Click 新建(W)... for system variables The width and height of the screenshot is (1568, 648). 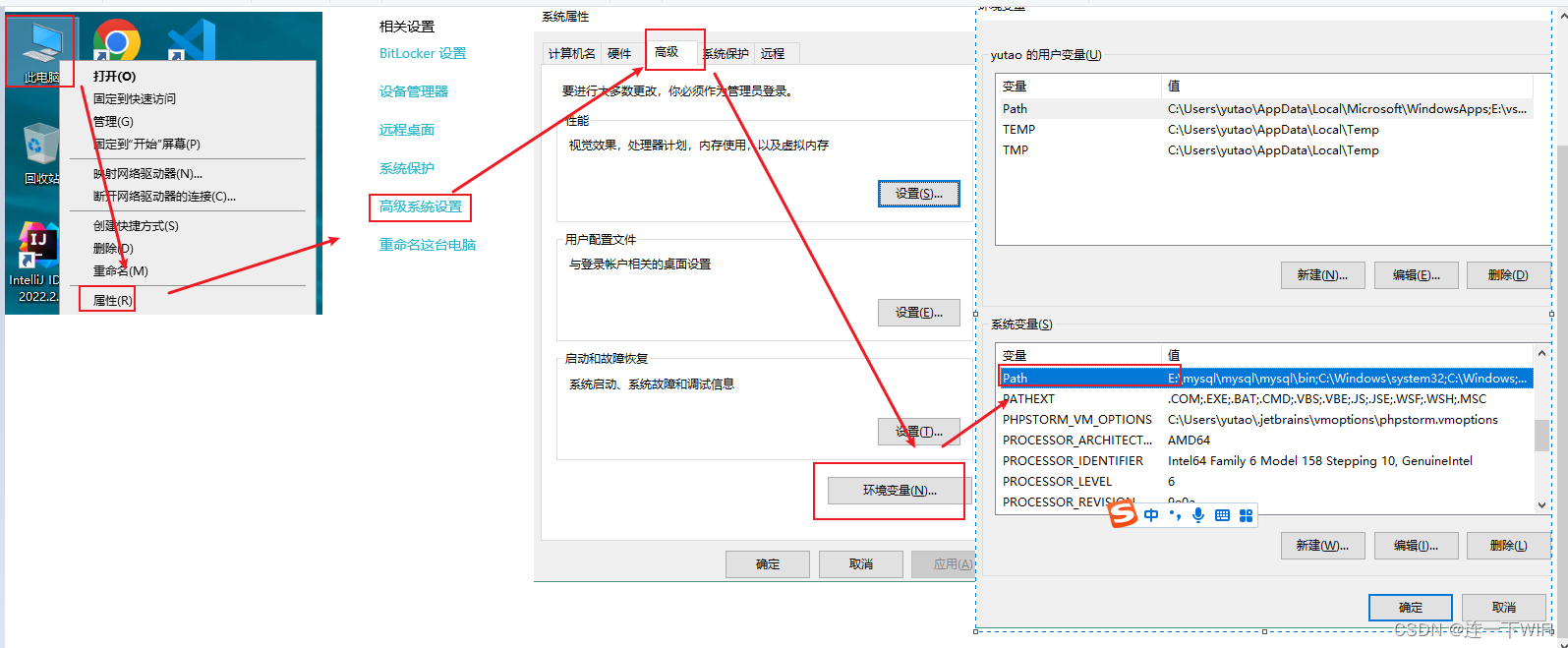coord(1322,546)
